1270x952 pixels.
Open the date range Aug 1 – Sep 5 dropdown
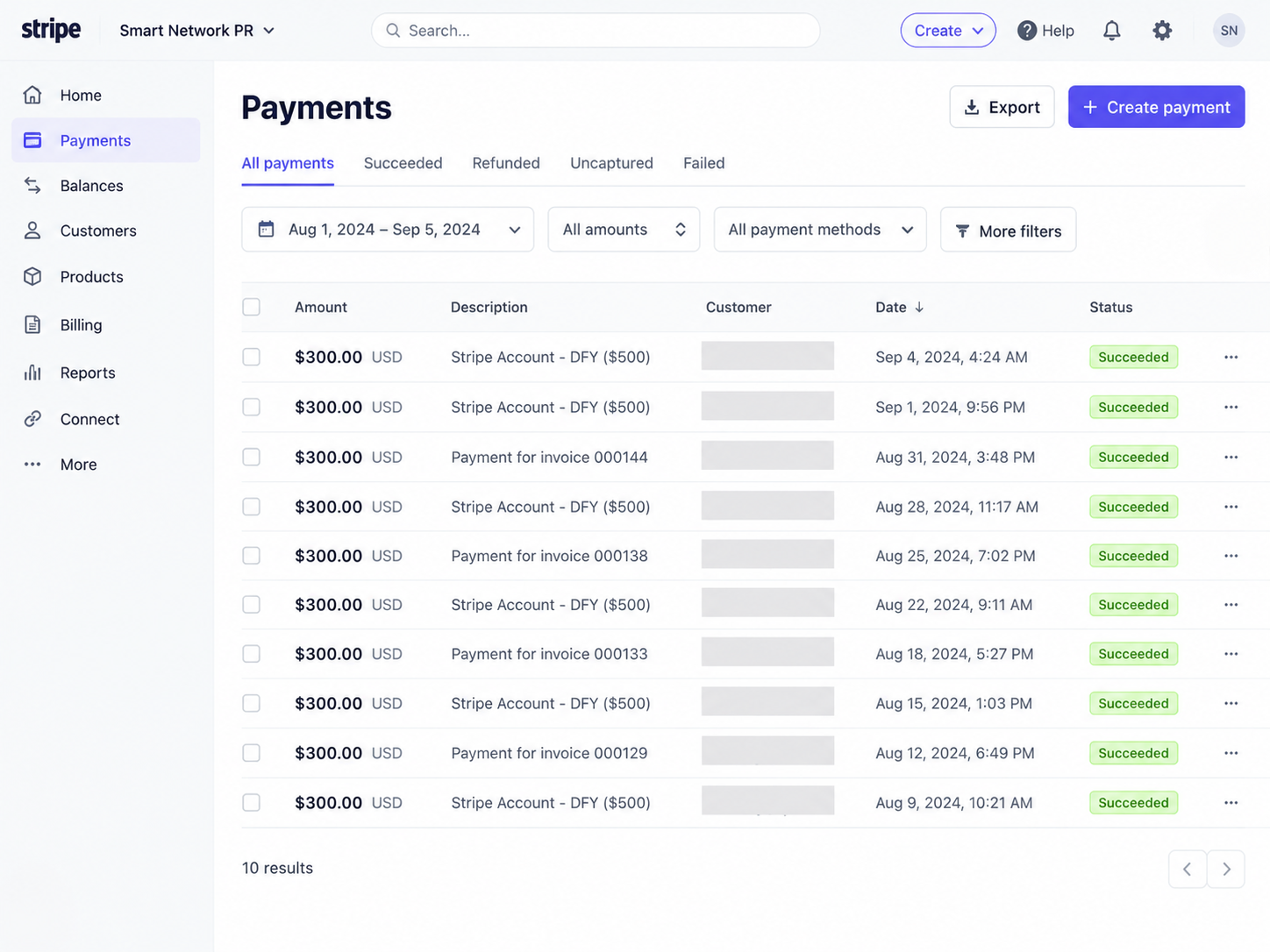coord(388,230)
